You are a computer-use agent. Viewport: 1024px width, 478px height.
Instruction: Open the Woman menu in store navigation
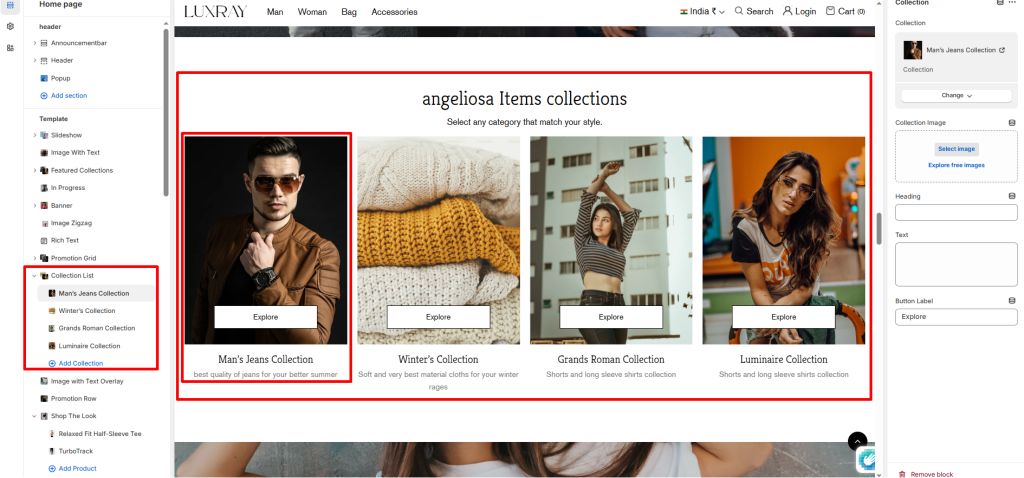[x=312, y=12]
